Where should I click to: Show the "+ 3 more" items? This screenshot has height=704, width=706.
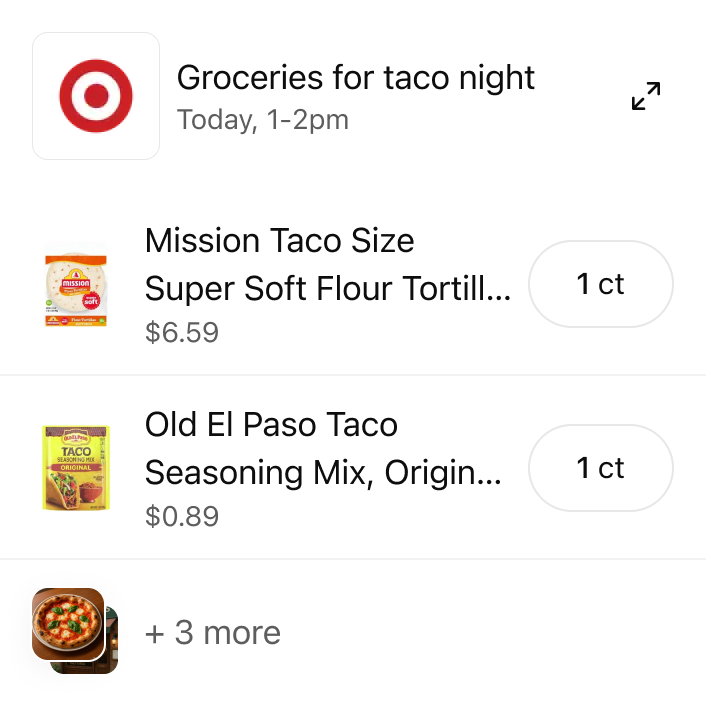[x=212, y=633]
